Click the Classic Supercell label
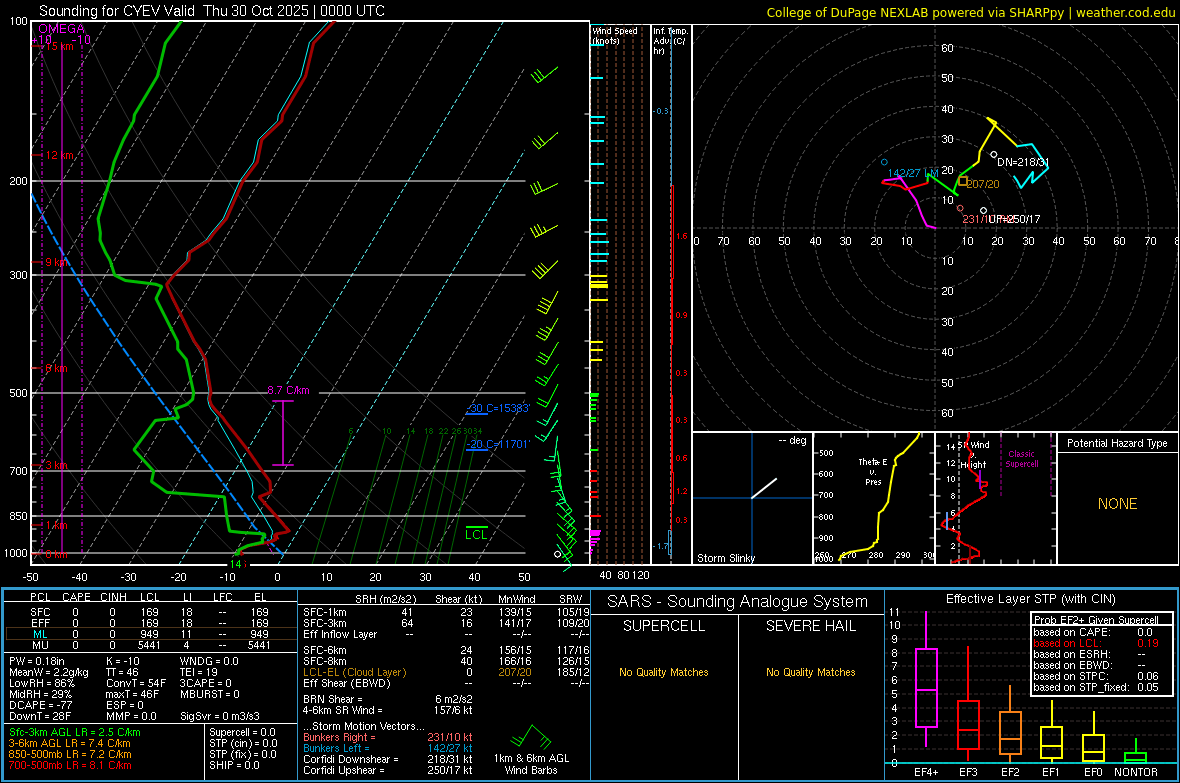 click(1021, 459)
